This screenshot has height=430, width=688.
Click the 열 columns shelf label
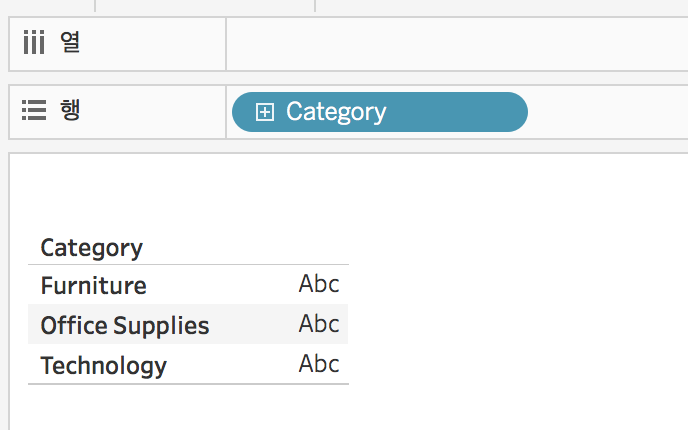click(x=70, y=42)
